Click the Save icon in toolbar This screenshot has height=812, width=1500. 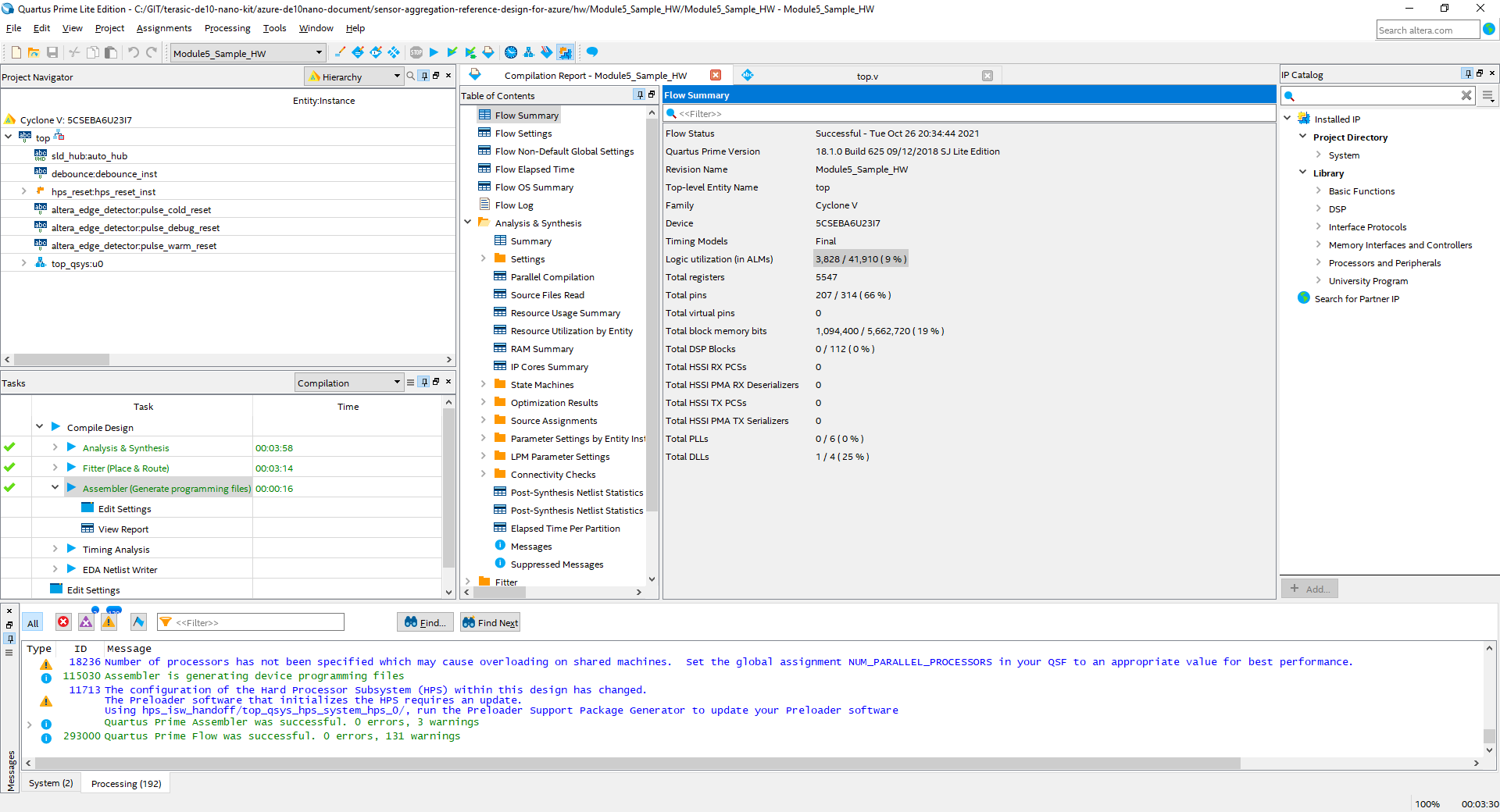pyautogui.click(x=52, y=52)
